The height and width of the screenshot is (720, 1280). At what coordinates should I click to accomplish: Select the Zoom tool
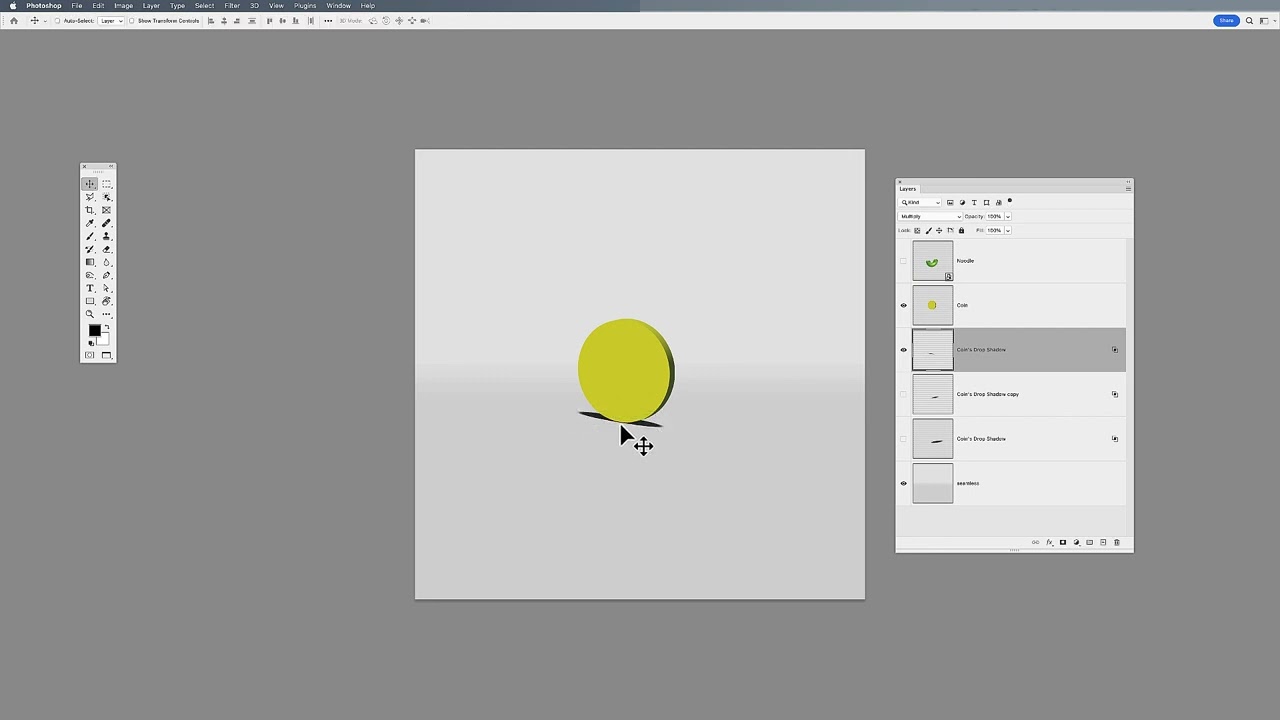pos(90,314)
